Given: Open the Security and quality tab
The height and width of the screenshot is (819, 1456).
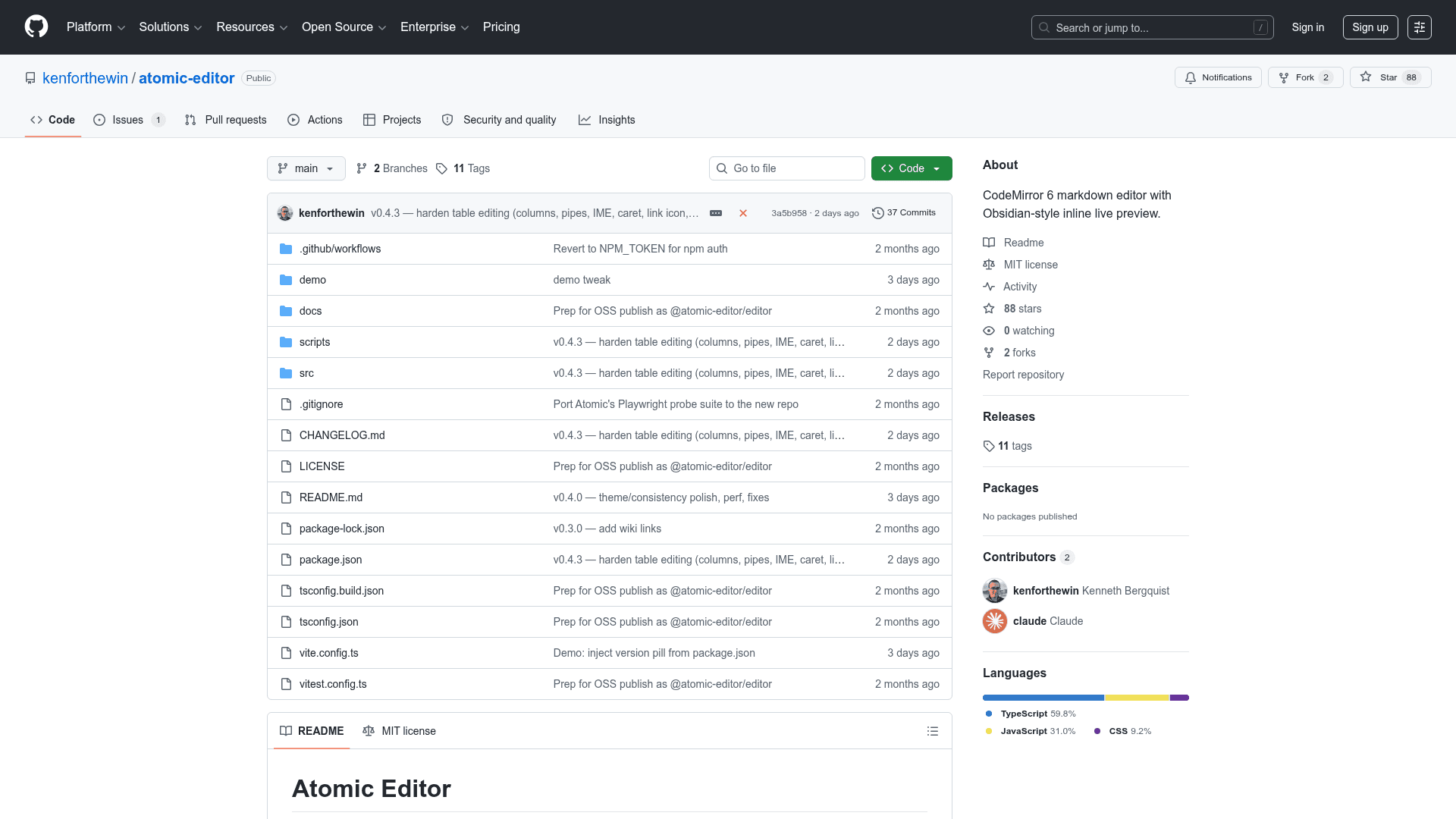Looking at the screenshot, I should pyautogui.click(x=499, y=120).
